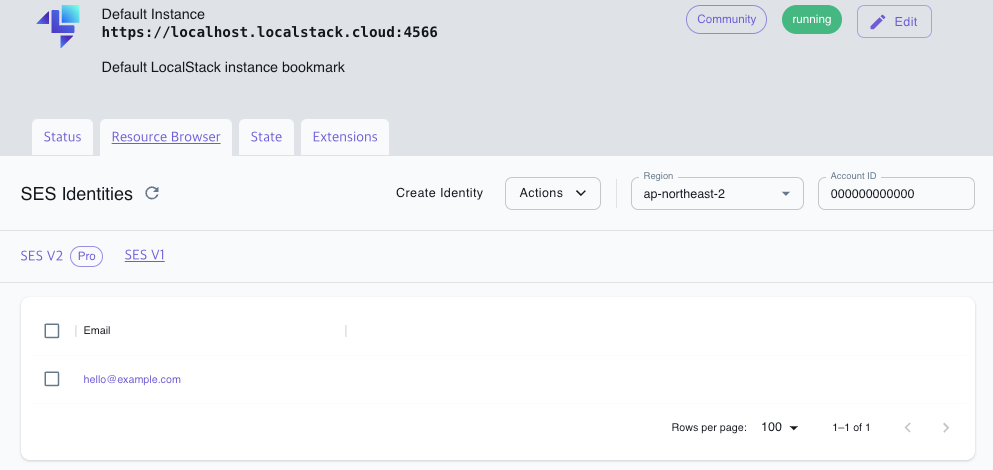The height and width of the screenshot is (470, 993).
Task: Go to previous page arrow
Action: point(908,428)
